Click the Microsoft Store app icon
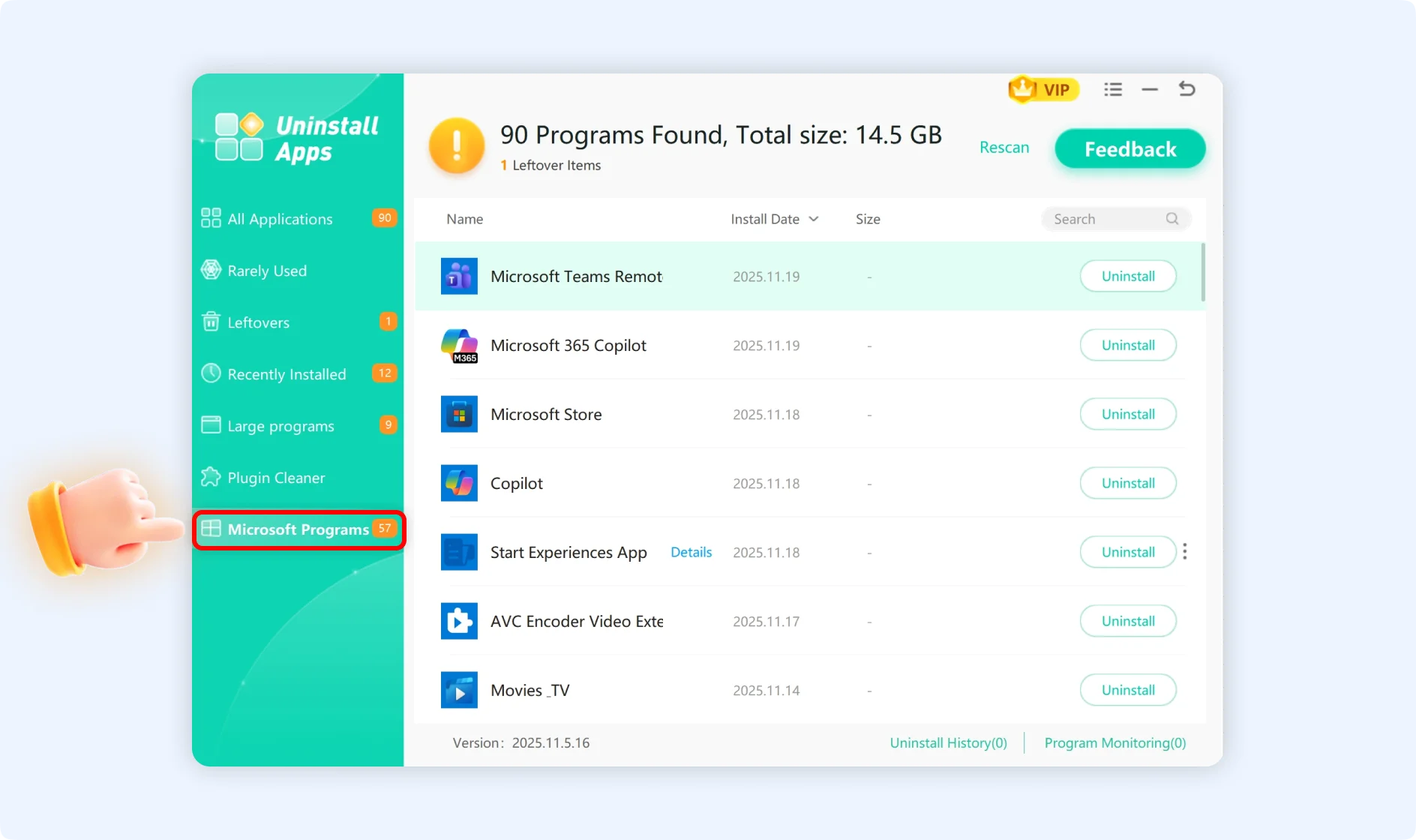This screenshot has width=1416, height=840. 459,414
